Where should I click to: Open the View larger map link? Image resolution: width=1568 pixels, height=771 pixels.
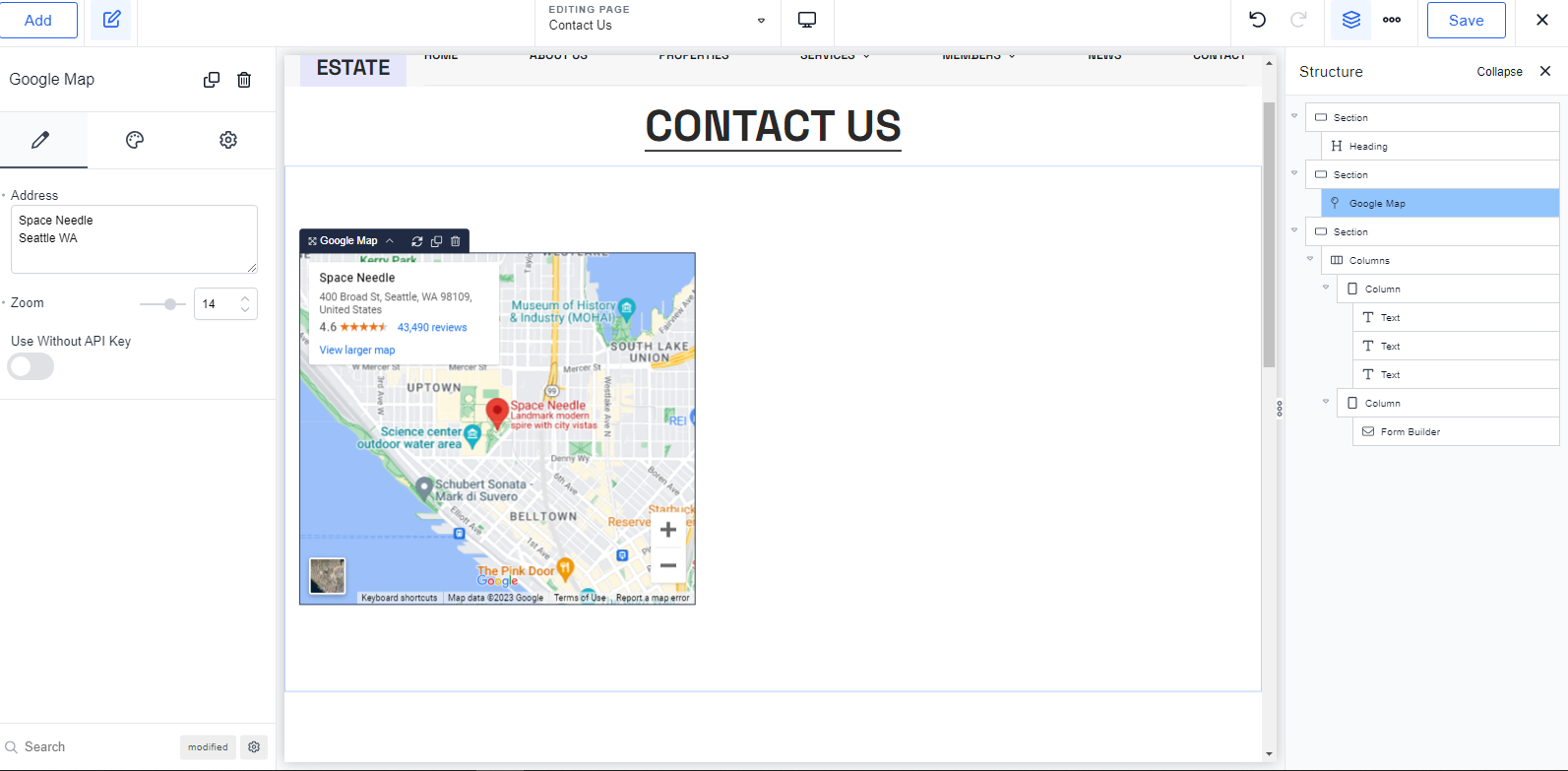[357, 351]
